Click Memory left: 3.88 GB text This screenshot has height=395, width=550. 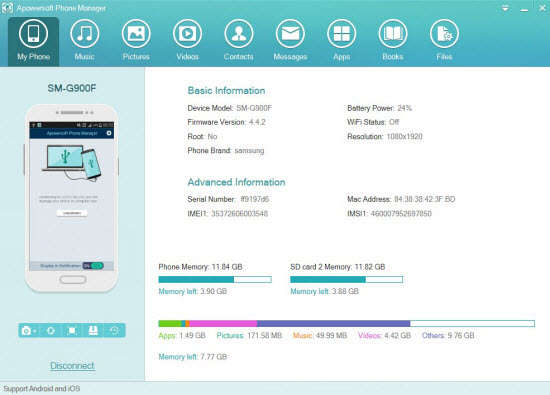324,291
